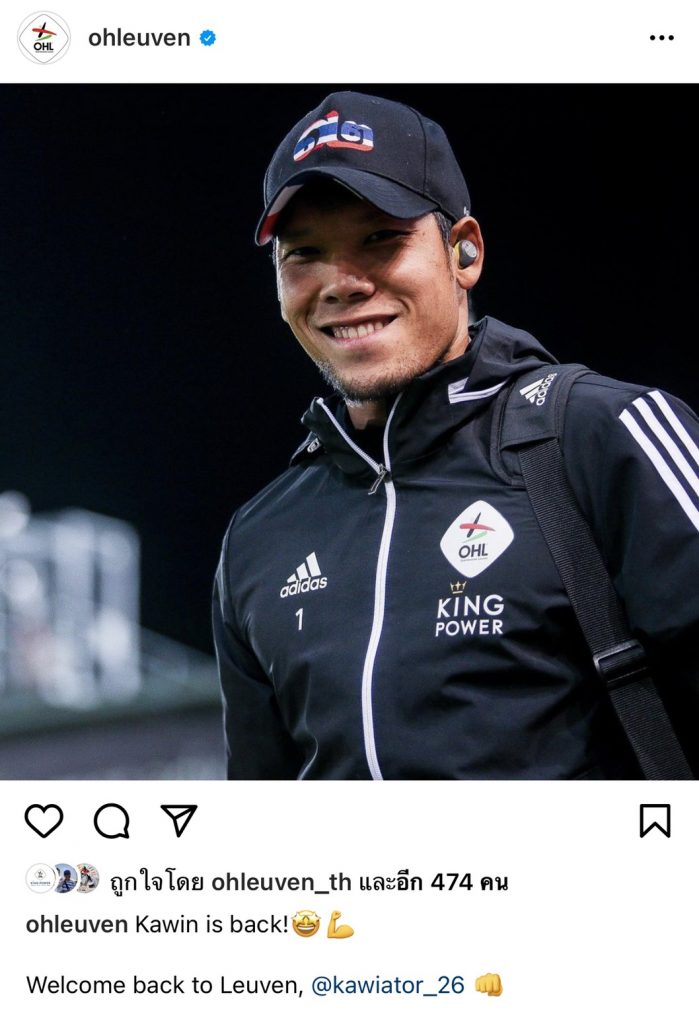Open the three-dot more options menu
The width and height of the screenshot is (699, 1024).
click(661, 38)
